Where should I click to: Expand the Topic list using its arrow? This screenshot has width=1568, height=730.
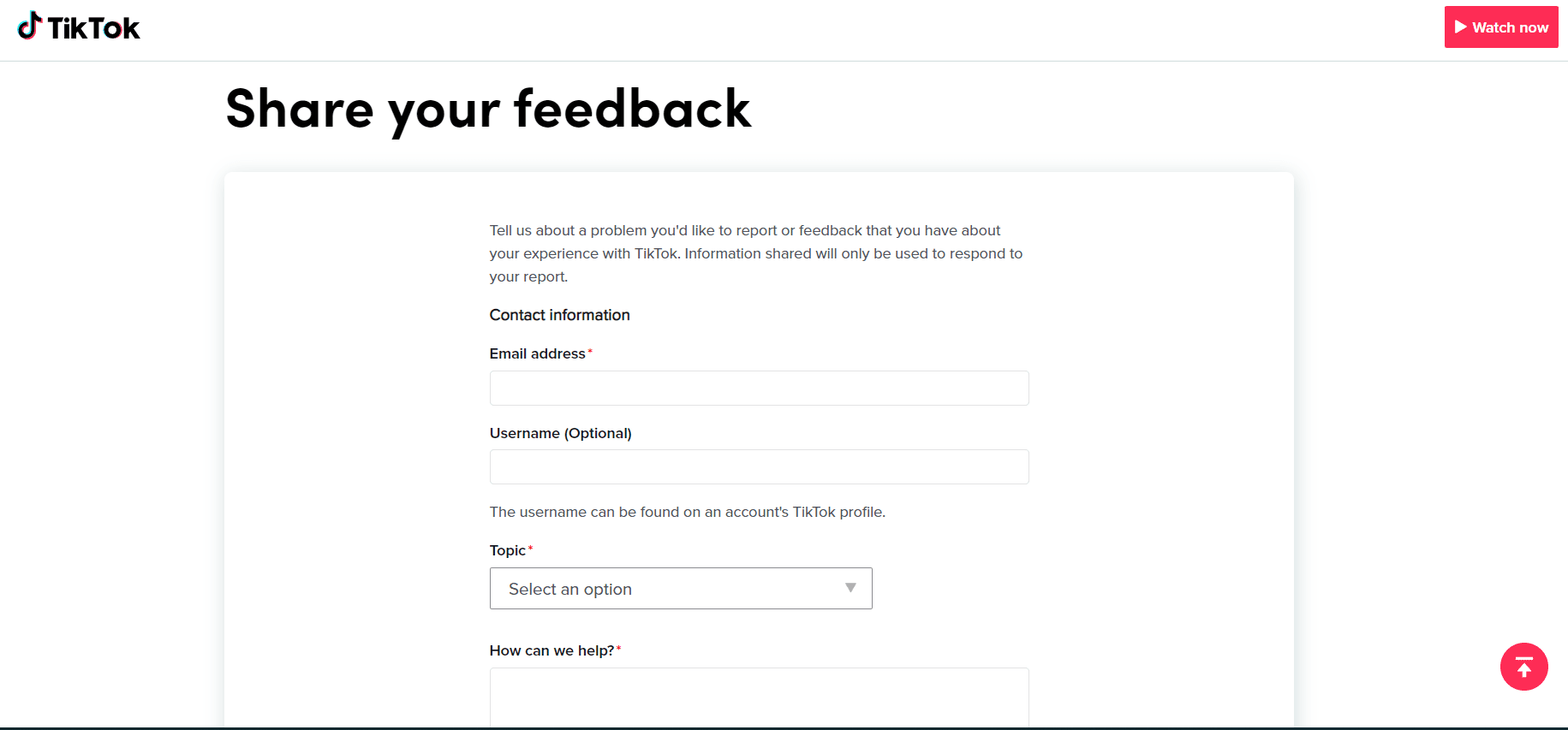850,588
